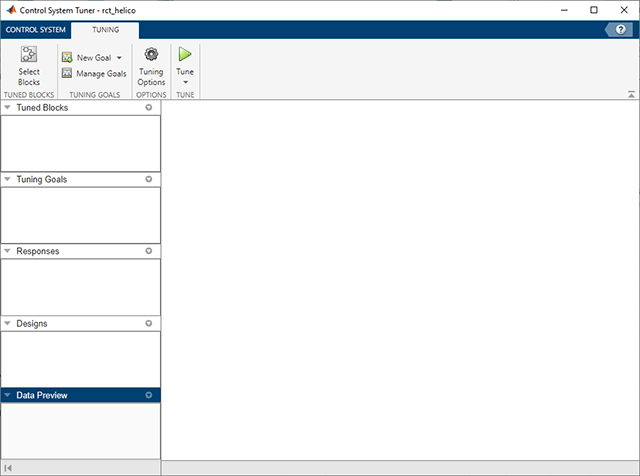
Task: Collapse the Tuning Goals panel
Action: click(x=8, y=179)
